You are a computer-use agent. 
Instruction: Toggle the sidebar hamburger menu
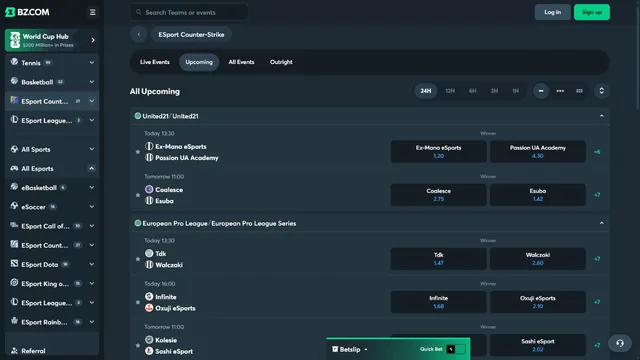click(93, 12)
